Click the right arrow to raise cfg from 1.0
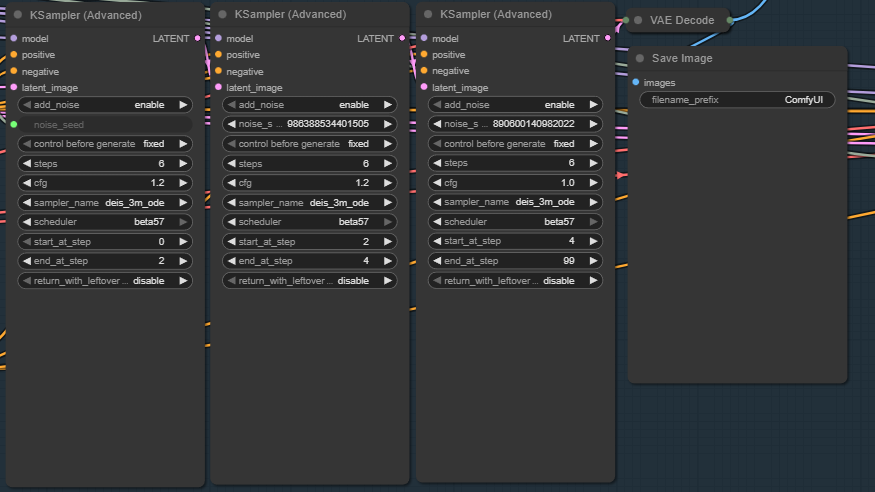Image resolution: width=875 pixels, height=492 pixels. coord(593,182)
